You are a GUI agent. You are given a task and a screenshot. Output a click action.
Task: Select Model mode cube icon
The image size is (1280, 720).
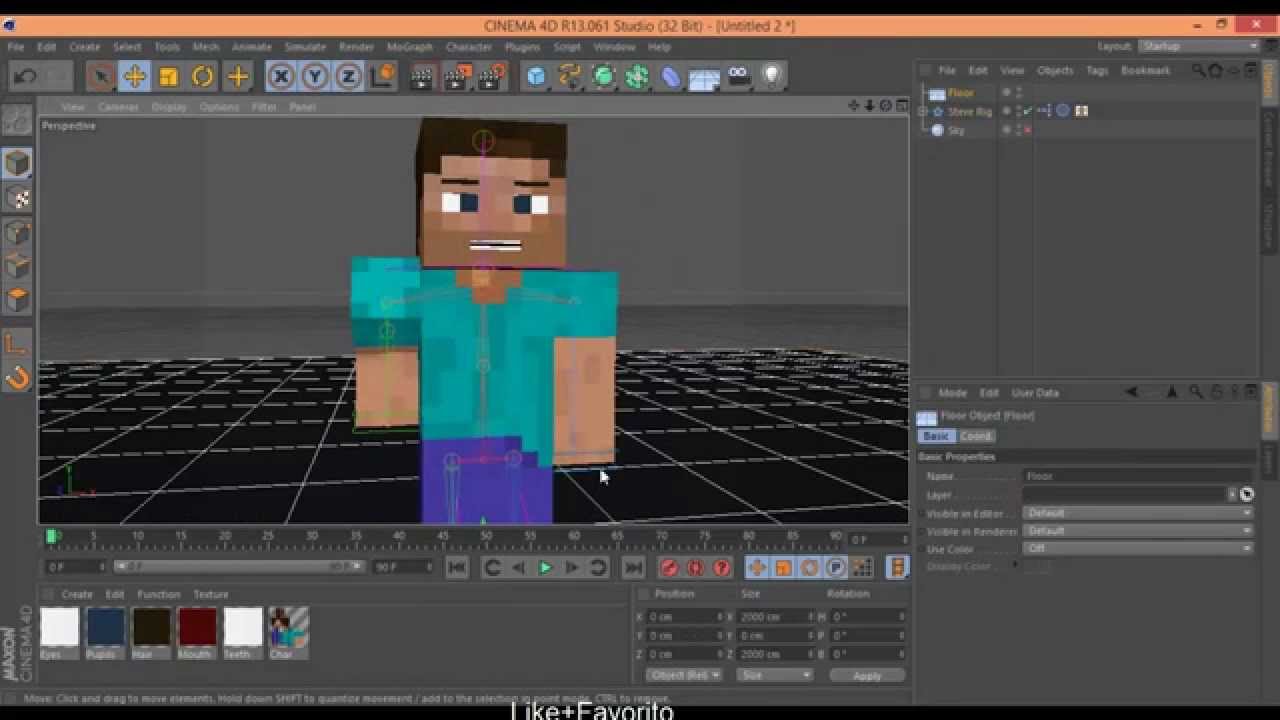(17, 163)
